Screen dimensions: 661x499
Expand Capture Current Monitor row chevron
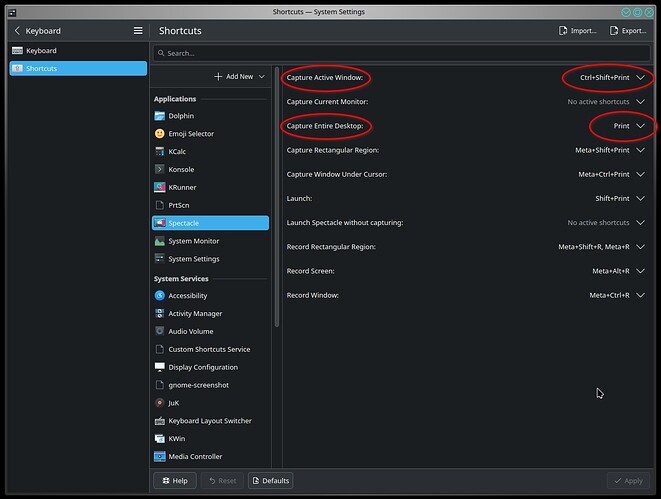coord(640,102)
